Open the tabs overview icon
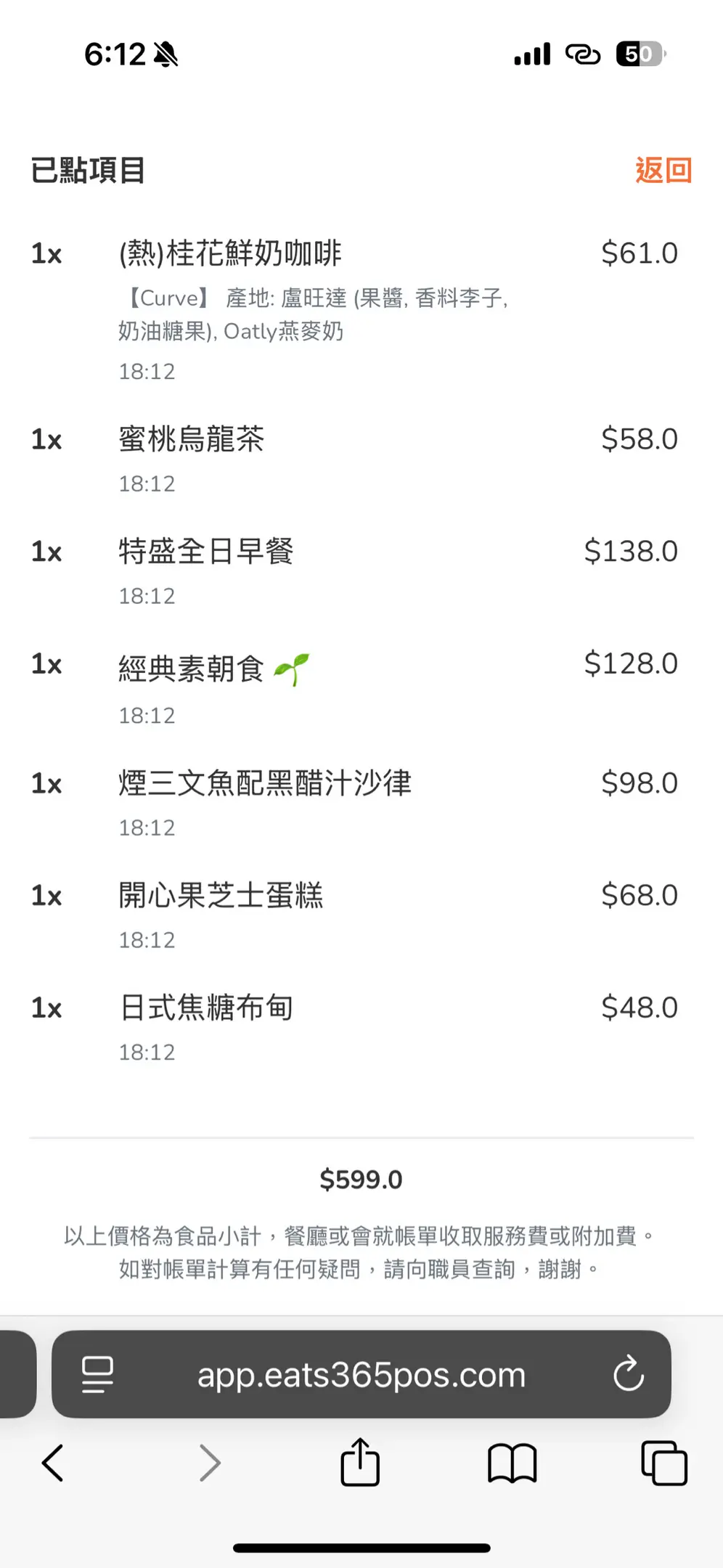Viewport: 723px width, 1568px height. click(663, 1462)
